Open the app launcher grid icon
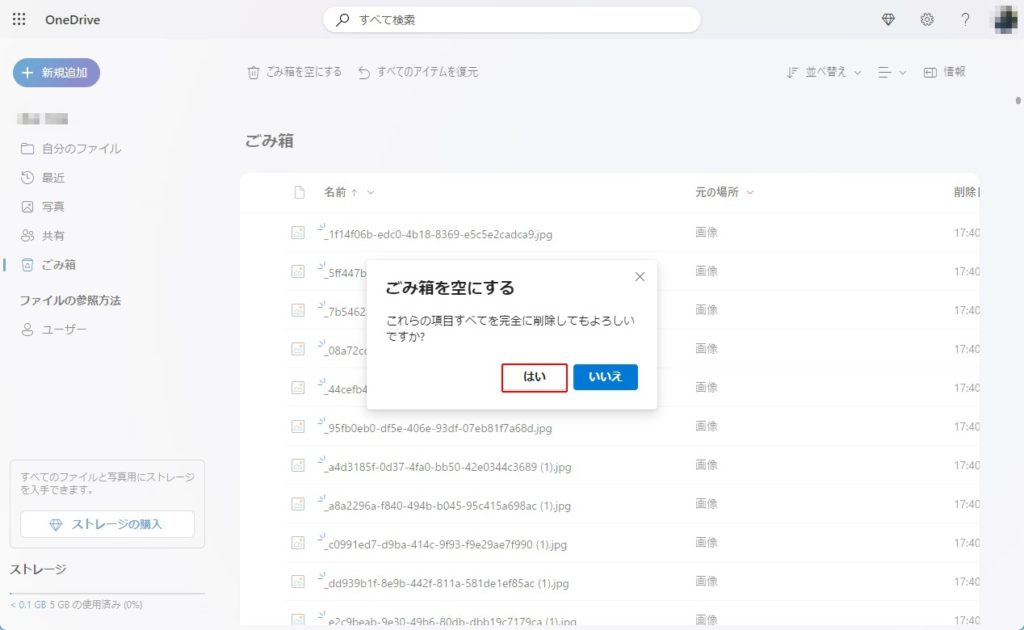1024x630 pixels. tap(20, 20)
